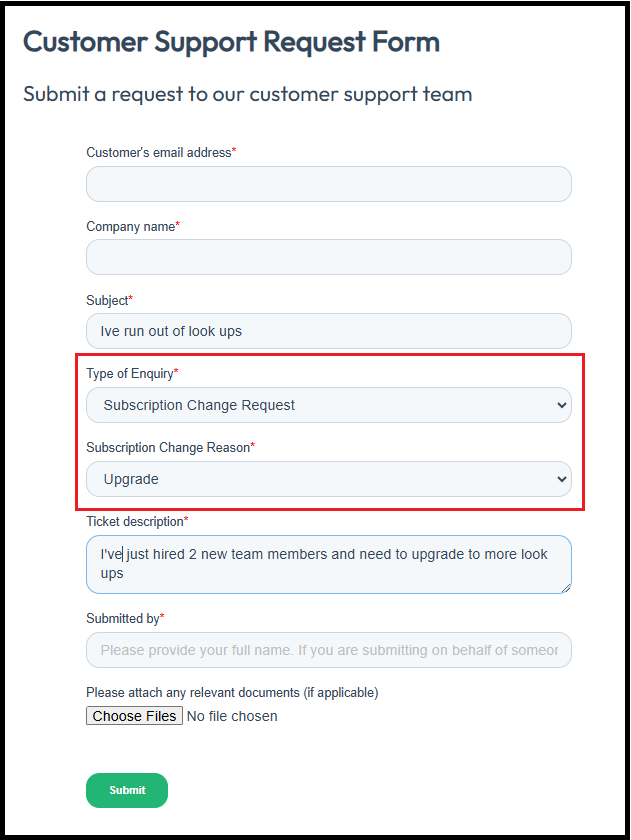Click the "Ticket description" label text
Viewport: 631px width, 840px height.
[x=137, y=521]
